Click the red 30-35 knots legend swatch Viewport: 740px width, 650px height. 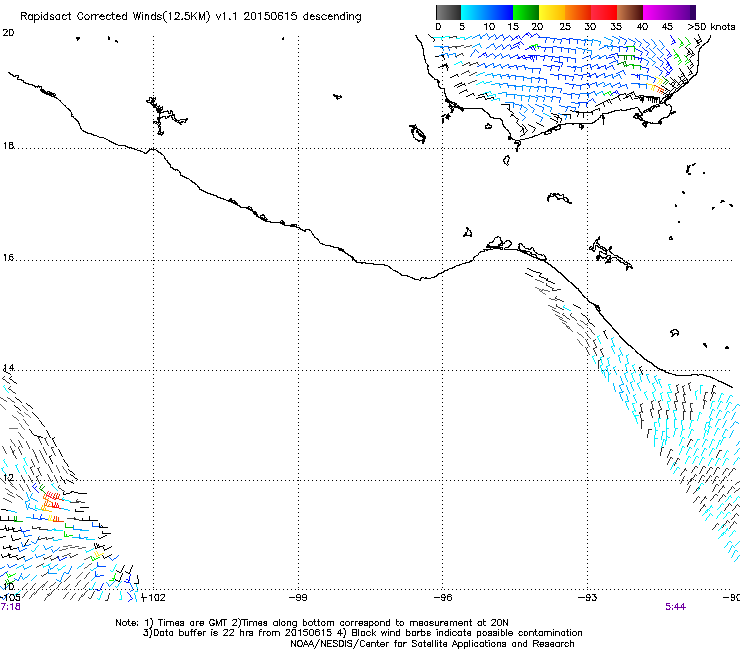604,12
